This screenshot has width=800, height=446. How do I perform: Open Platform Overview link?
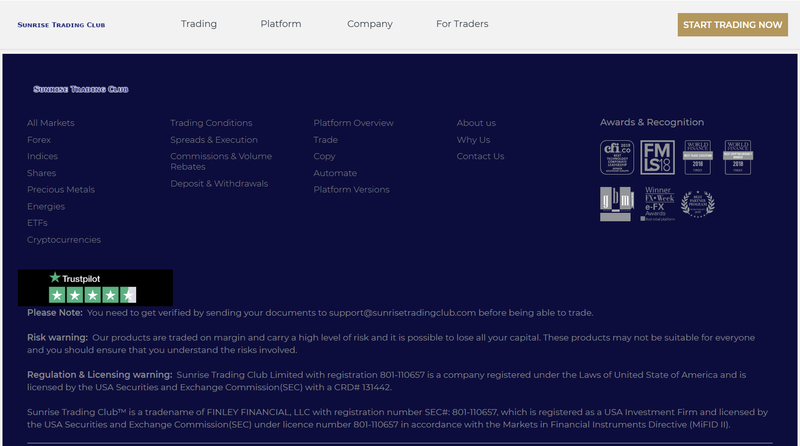pos(354,123)
